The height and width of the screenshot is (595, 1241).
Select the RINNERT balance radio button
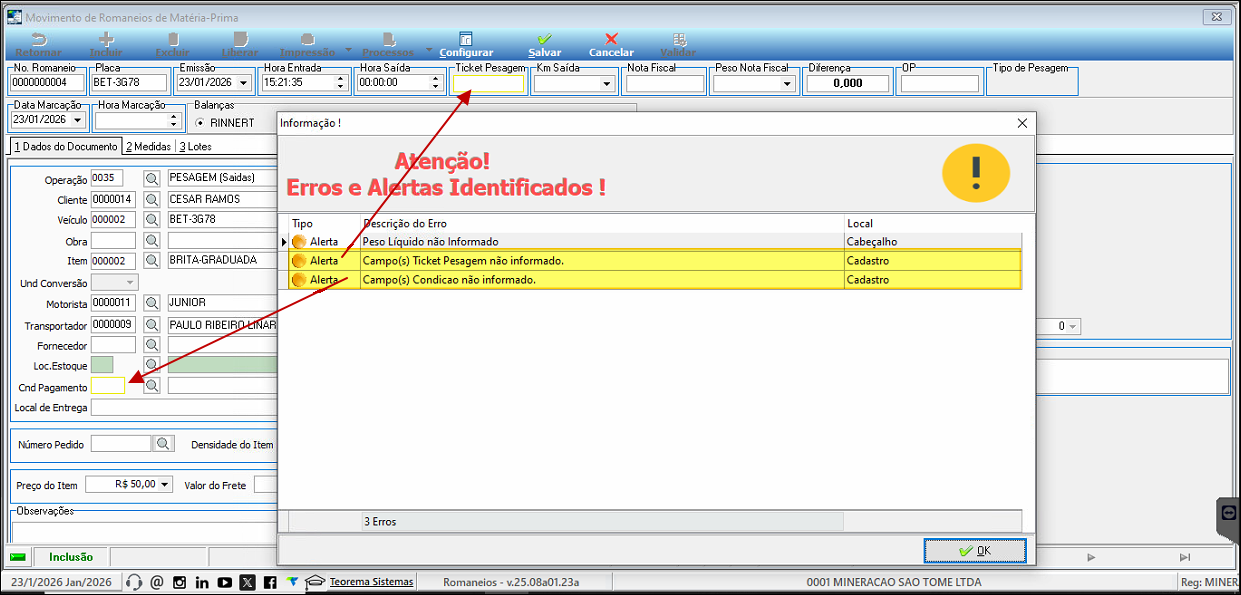(x=200, y=123)
